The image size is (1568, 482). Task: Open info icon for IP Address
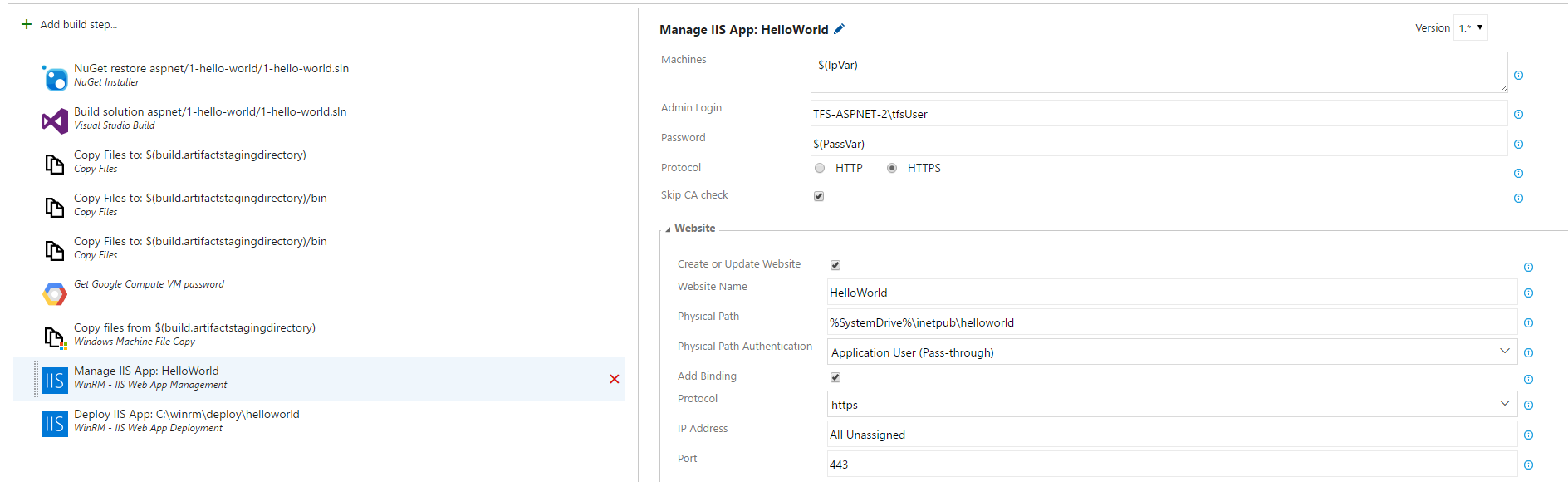coord(1529,435)
